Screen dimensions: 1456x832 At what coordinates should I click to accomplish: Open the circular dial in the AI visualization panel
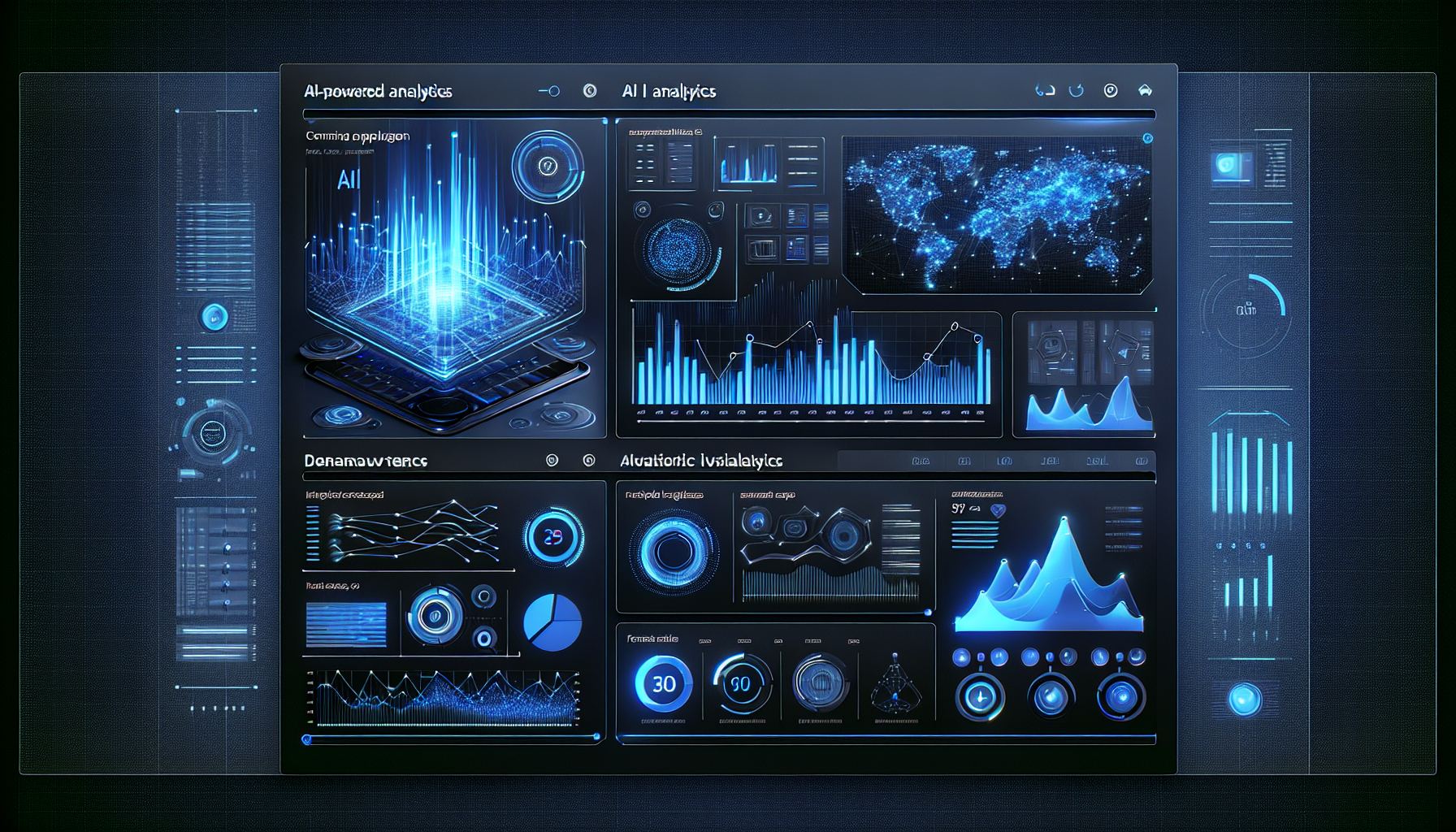coord(548,167)
